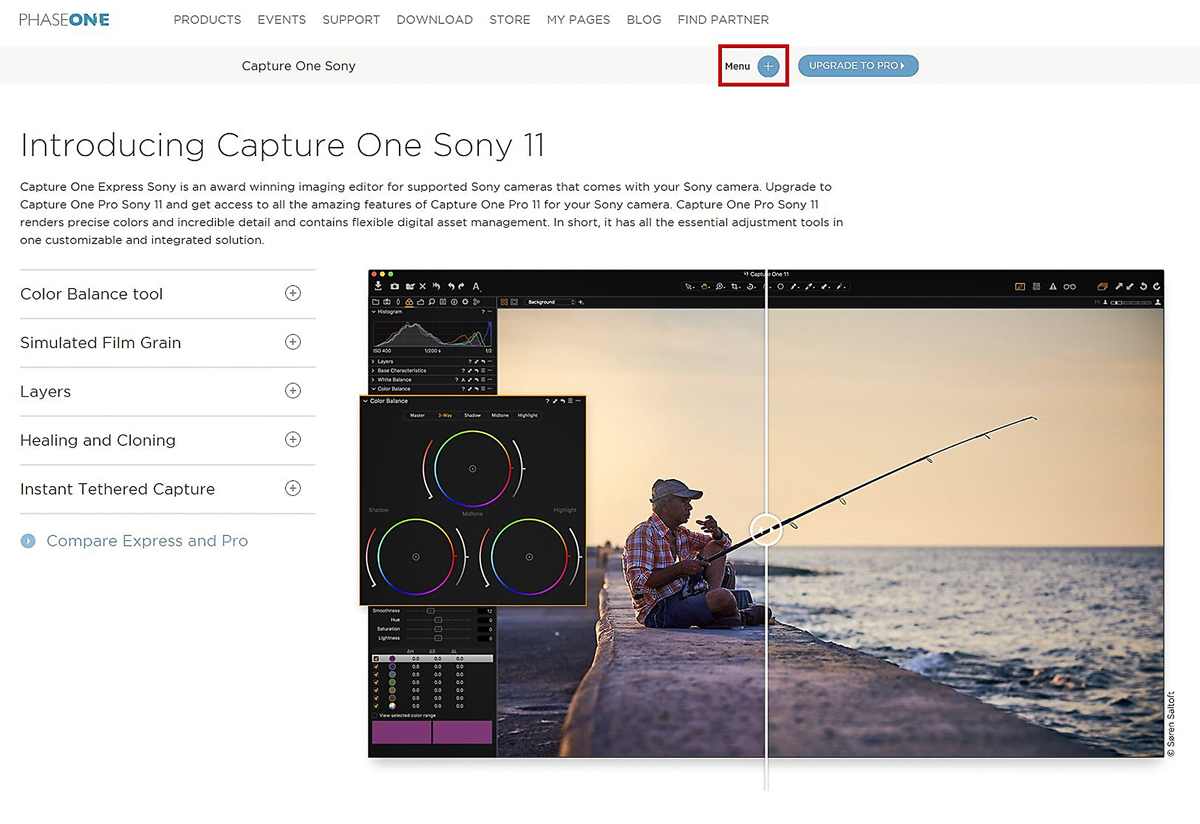The width and height of the screenshot is (1200, 824).
Task: Select the Crop cursor tool
Action: (x=735, y=286)
